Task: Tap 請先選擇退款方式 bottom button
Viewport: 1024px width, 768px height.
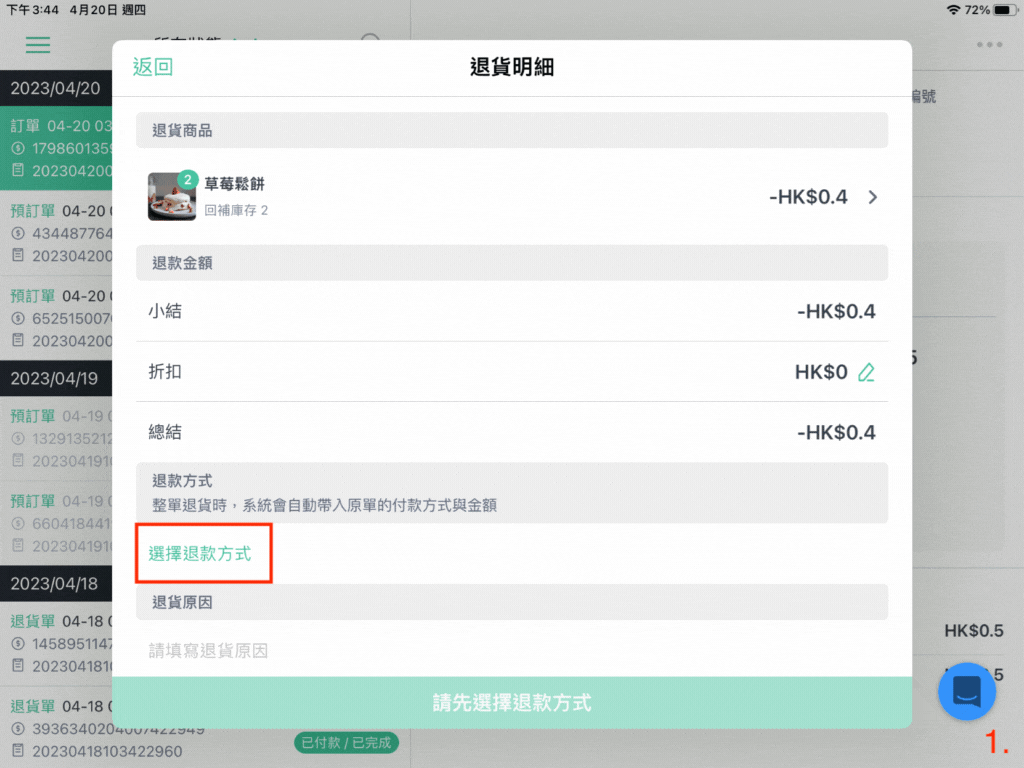Action: click(x=512, y=703)
